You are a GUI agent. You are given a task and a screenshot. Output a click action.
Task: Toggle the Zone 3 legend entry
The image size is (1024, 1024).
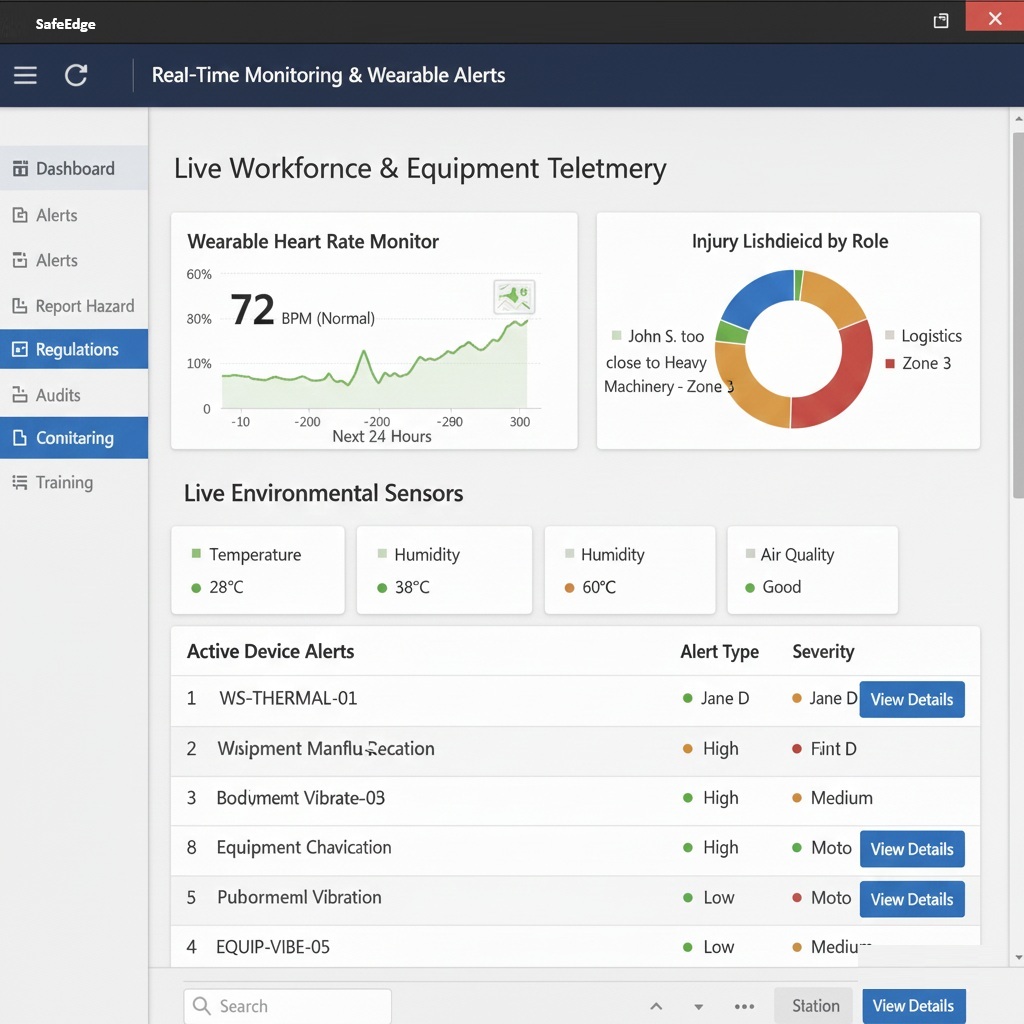click(917, 363)
